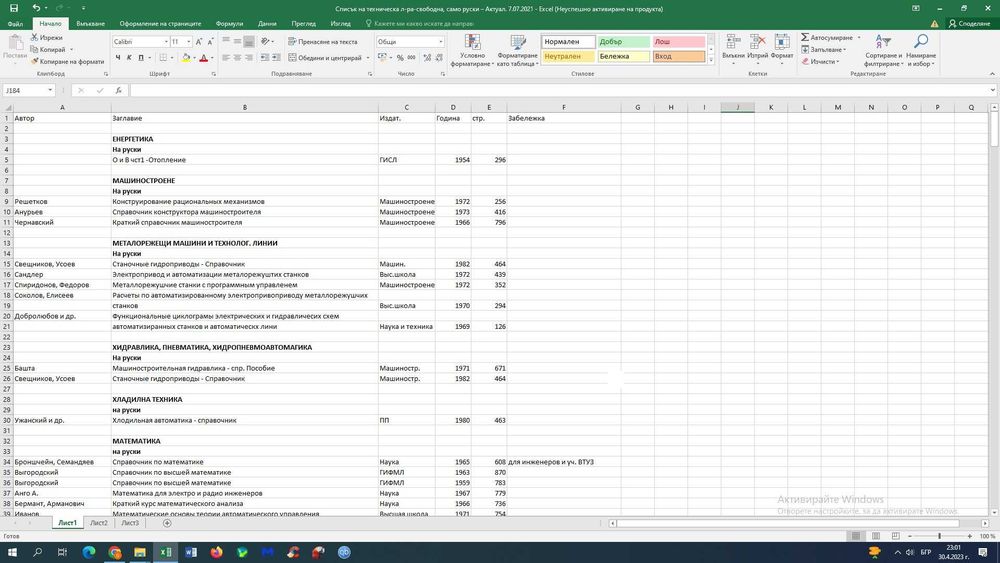Increase font size with the larger A icon
This screenshot has width=1000, height=563.
coord(199,41)
